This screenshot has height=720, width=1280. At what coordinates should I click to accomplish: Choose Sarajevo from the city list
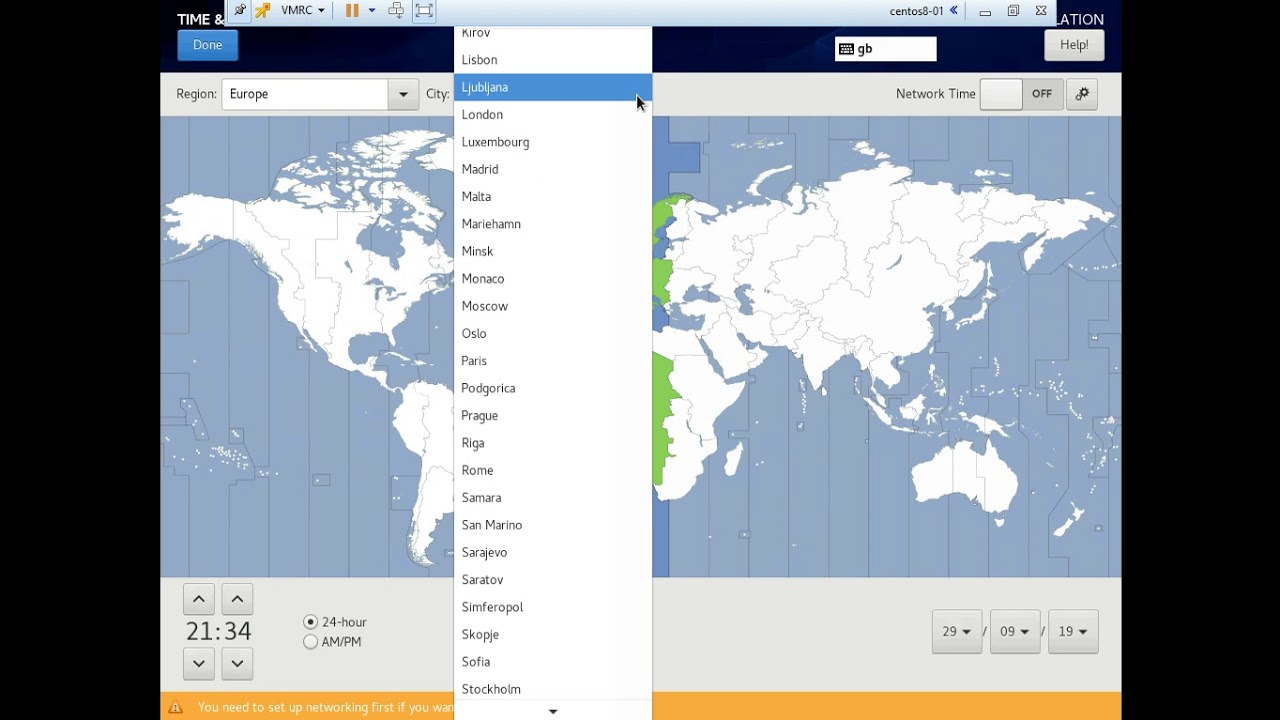click(553, 552)
